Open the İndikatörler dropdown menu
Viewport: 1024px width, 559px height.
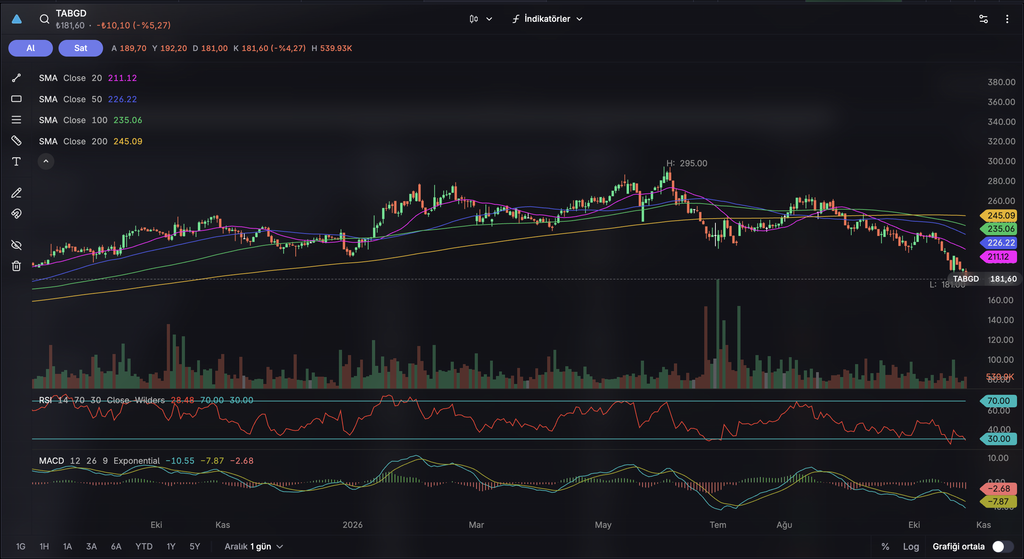pyautogui.click(x=547, y=19)
